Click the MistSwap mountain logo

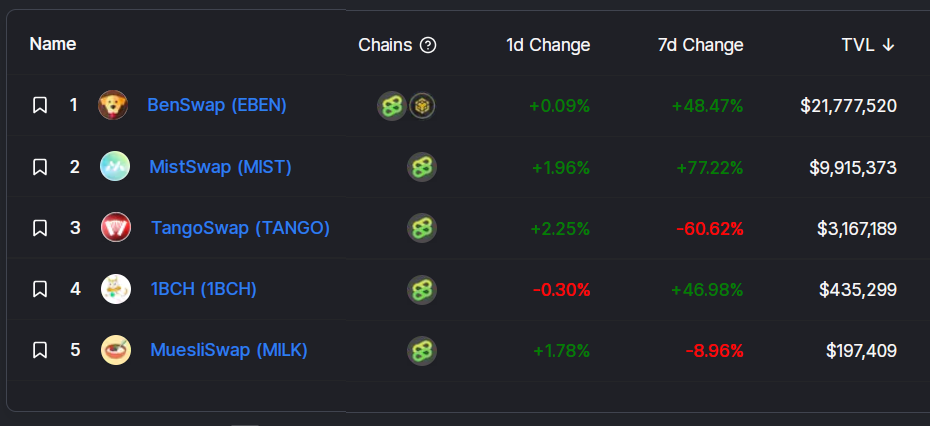click(x=115, y=167)
